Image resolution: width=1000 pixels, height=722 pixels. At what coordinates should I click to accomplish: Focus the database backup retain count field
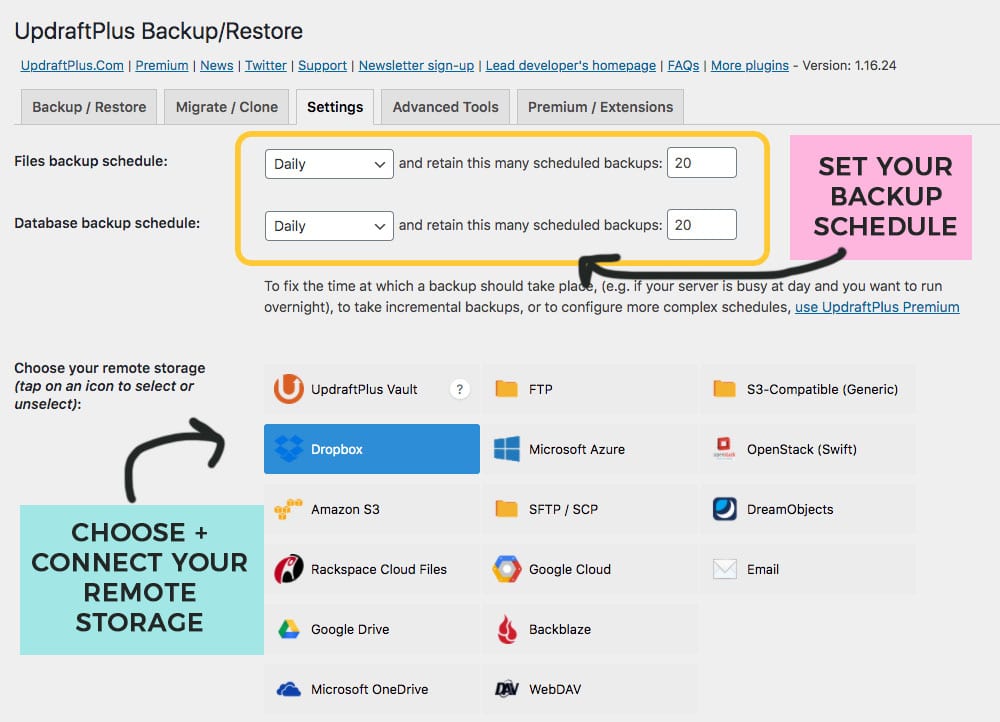(x=702, y=225)
